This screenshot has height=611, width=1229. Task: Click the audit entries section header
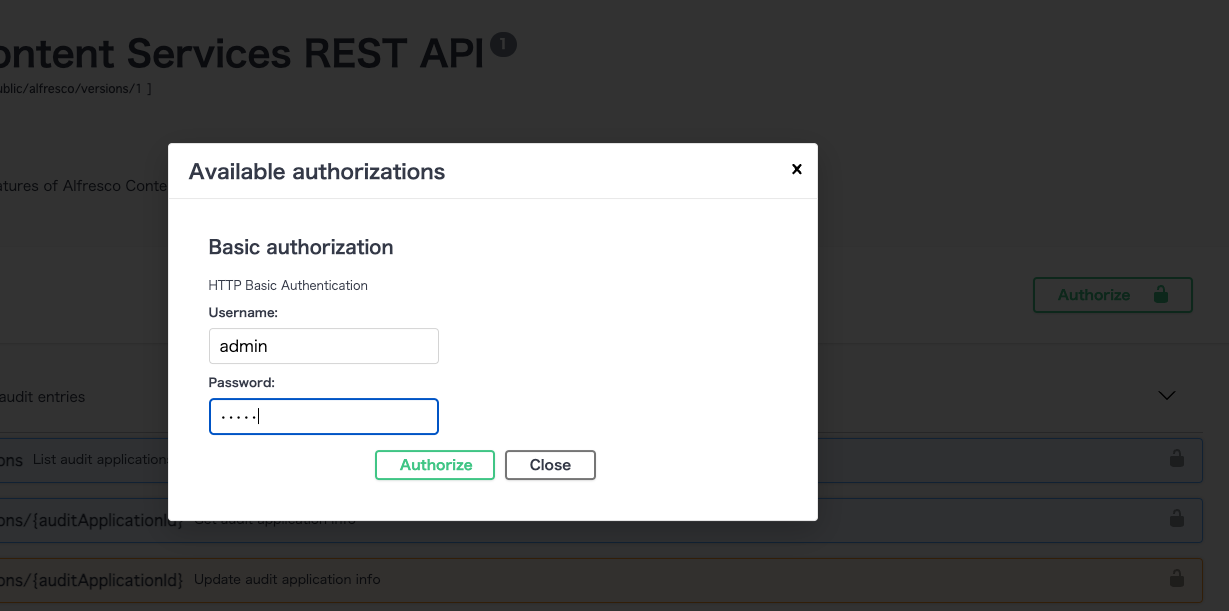45,396
